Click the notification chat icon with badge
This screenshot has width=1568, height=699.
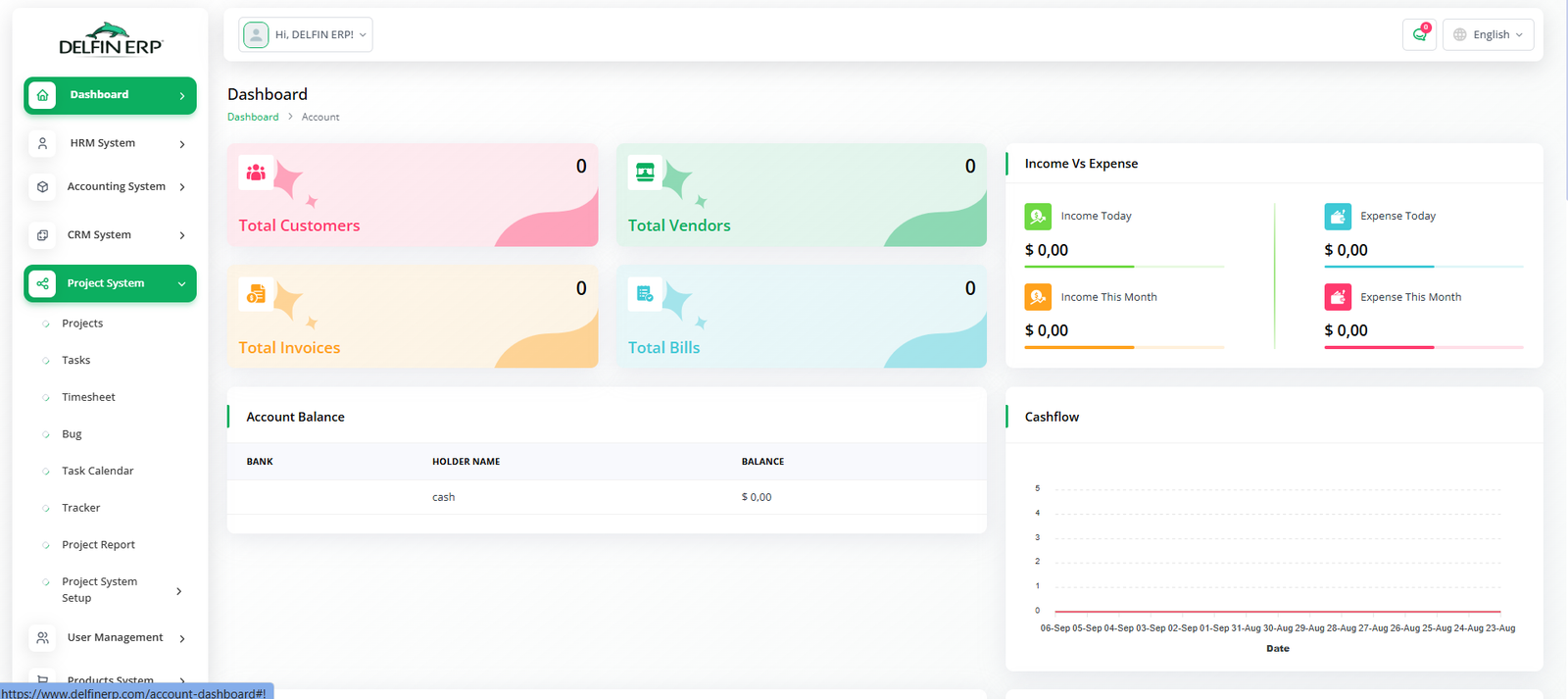tap(1418, 34)
